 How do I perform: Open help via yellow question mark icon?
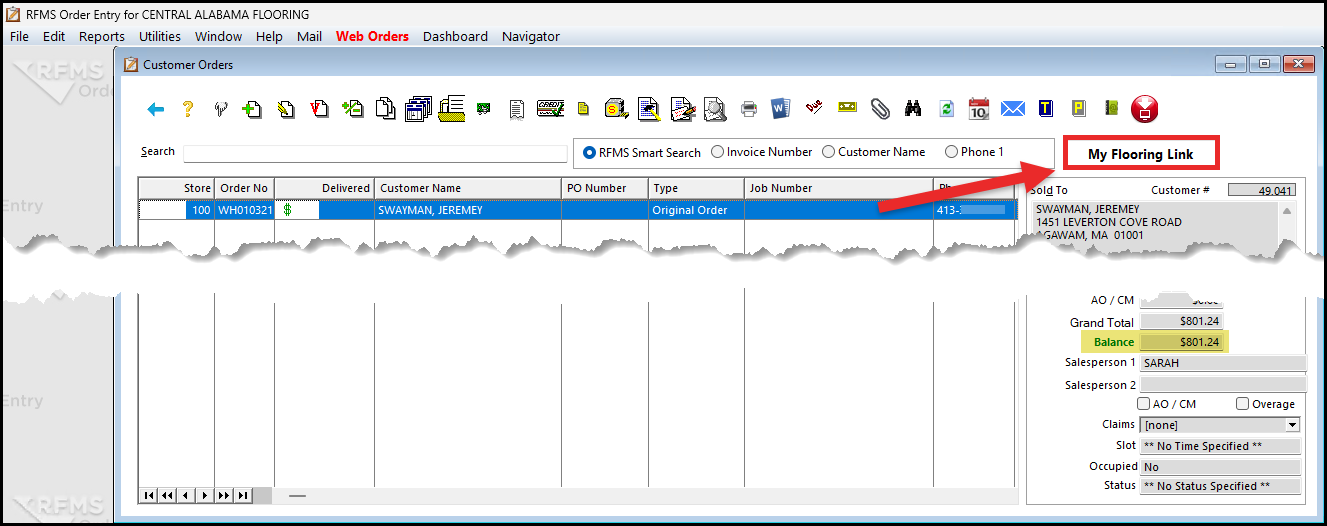(x=187, y=109)
